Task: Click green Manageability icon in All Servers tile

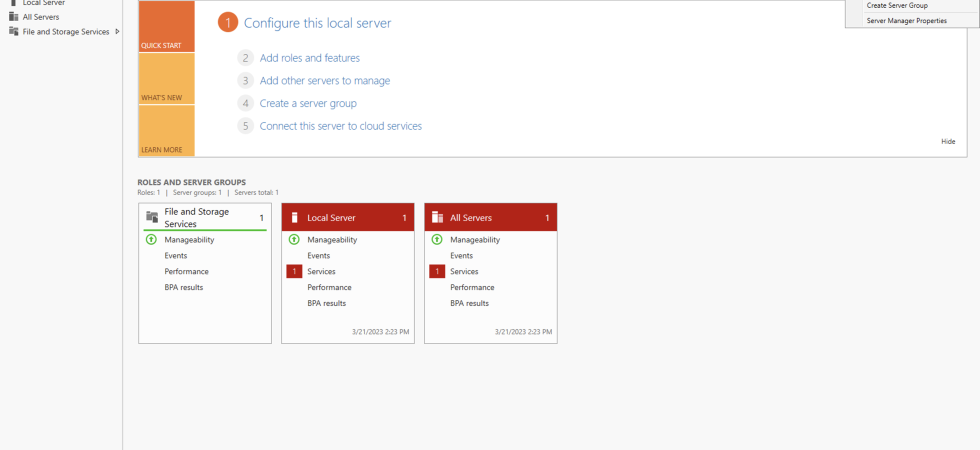Action: pos(437,239)
